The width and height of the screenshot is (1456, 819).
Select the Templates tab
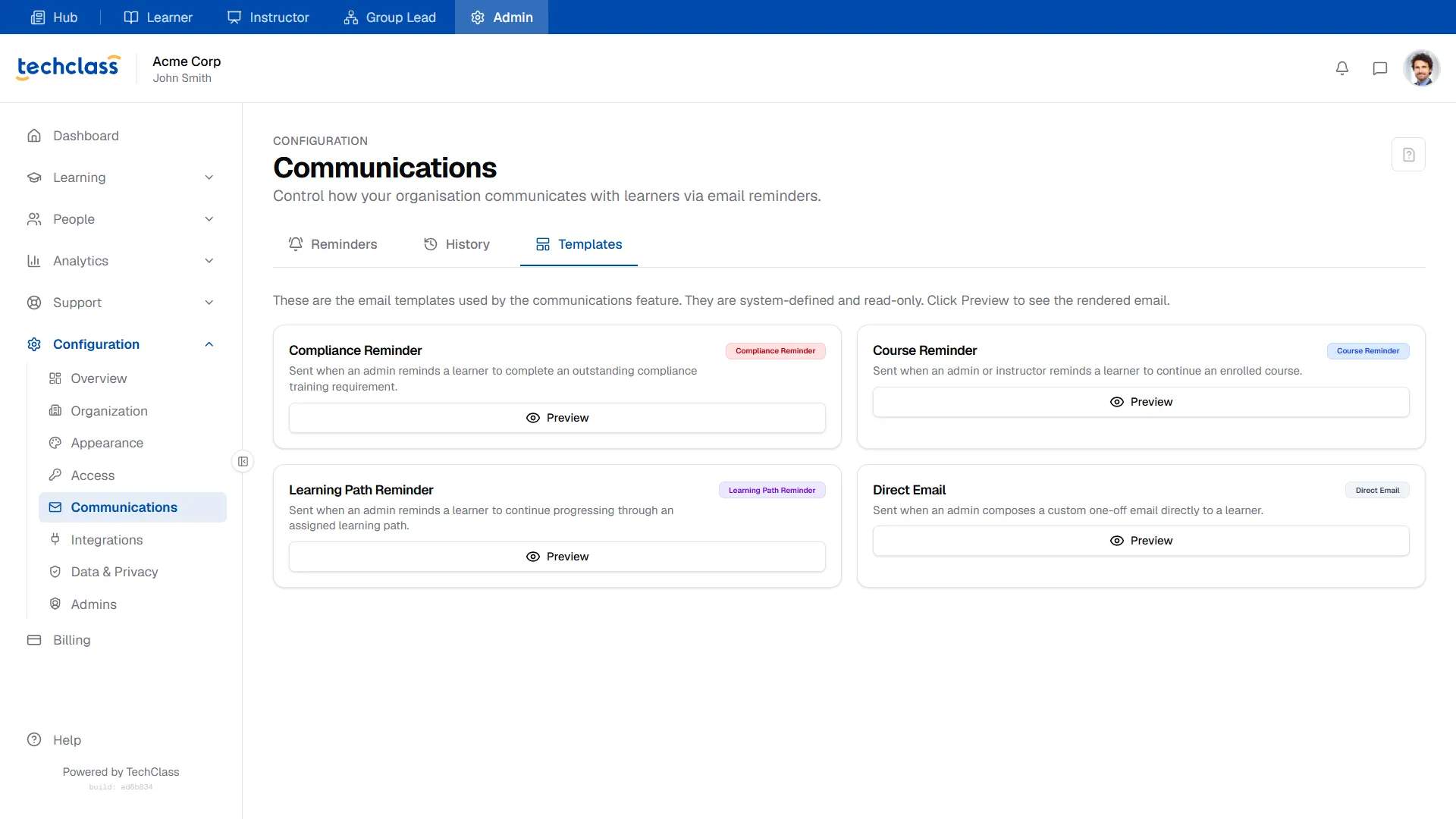tap(579, 244)
